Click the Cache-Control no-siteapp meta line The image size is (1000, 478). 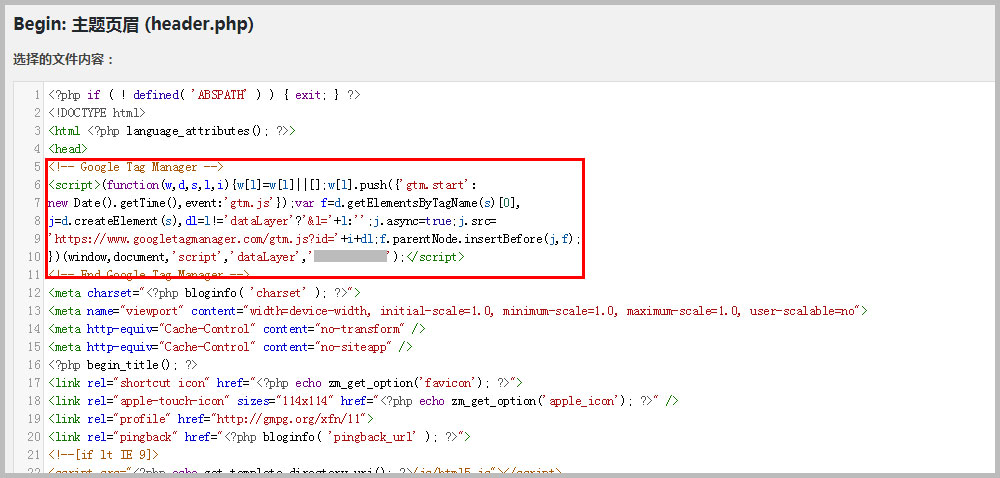coord(229,347)
